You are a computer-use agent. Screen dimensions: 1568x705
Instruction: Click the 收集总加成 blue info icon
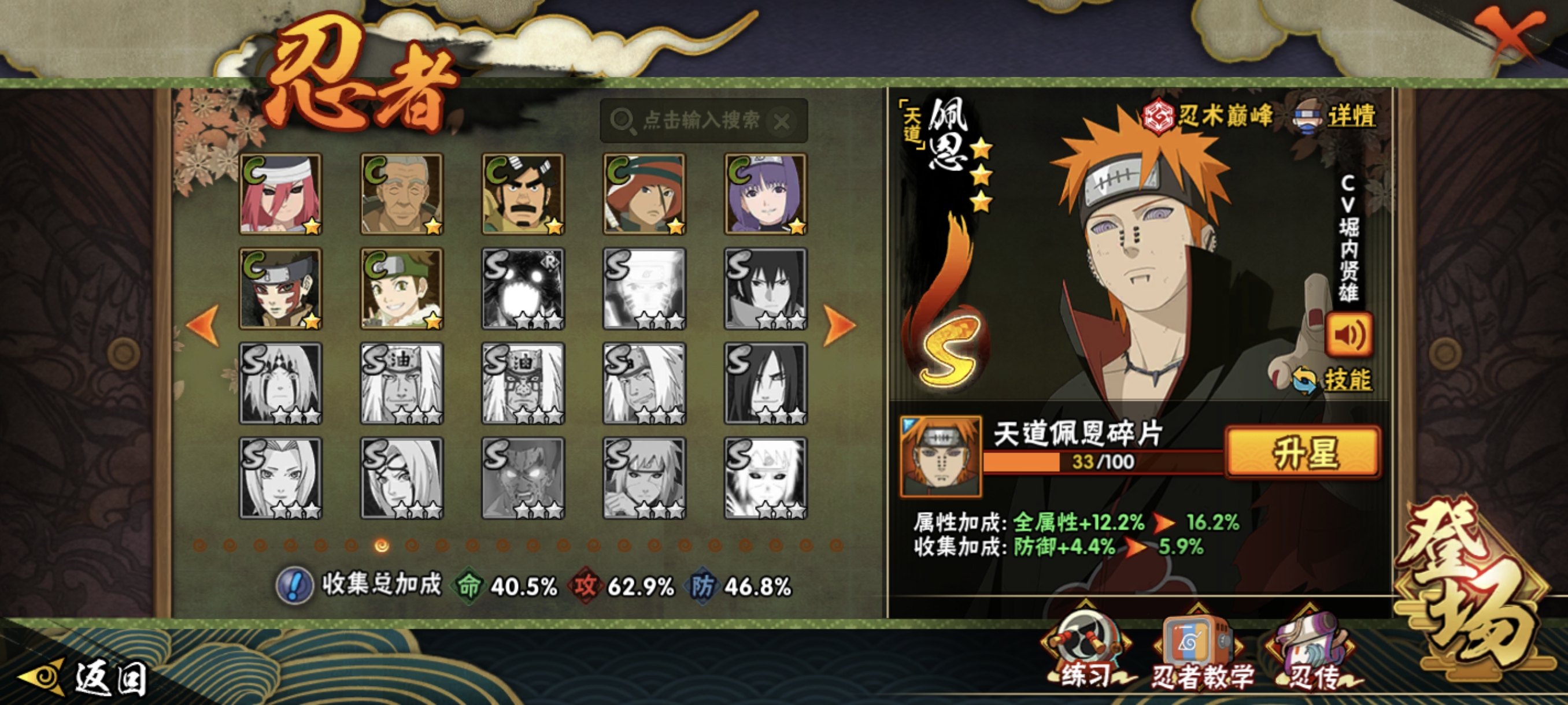294,585
